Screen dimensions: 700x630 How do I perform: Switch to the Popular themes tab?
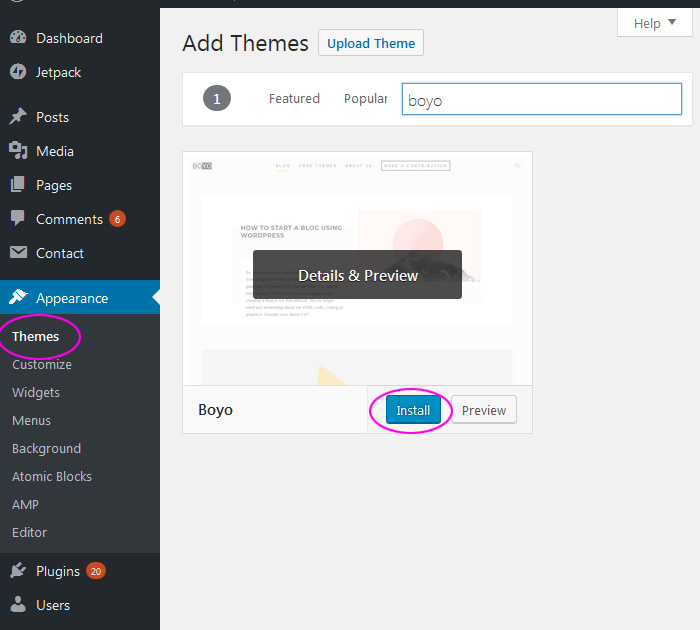click(x=365, y=98)
